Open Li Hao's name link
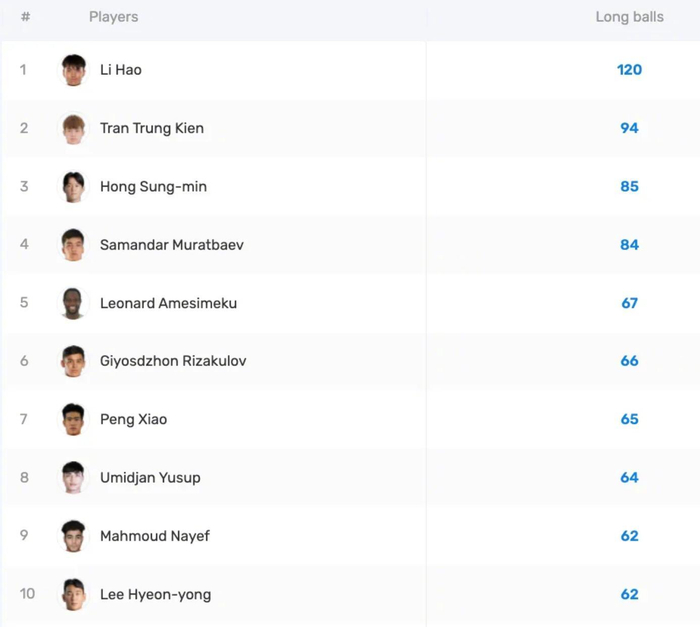700x627 pixels. [x=121, y=70]
